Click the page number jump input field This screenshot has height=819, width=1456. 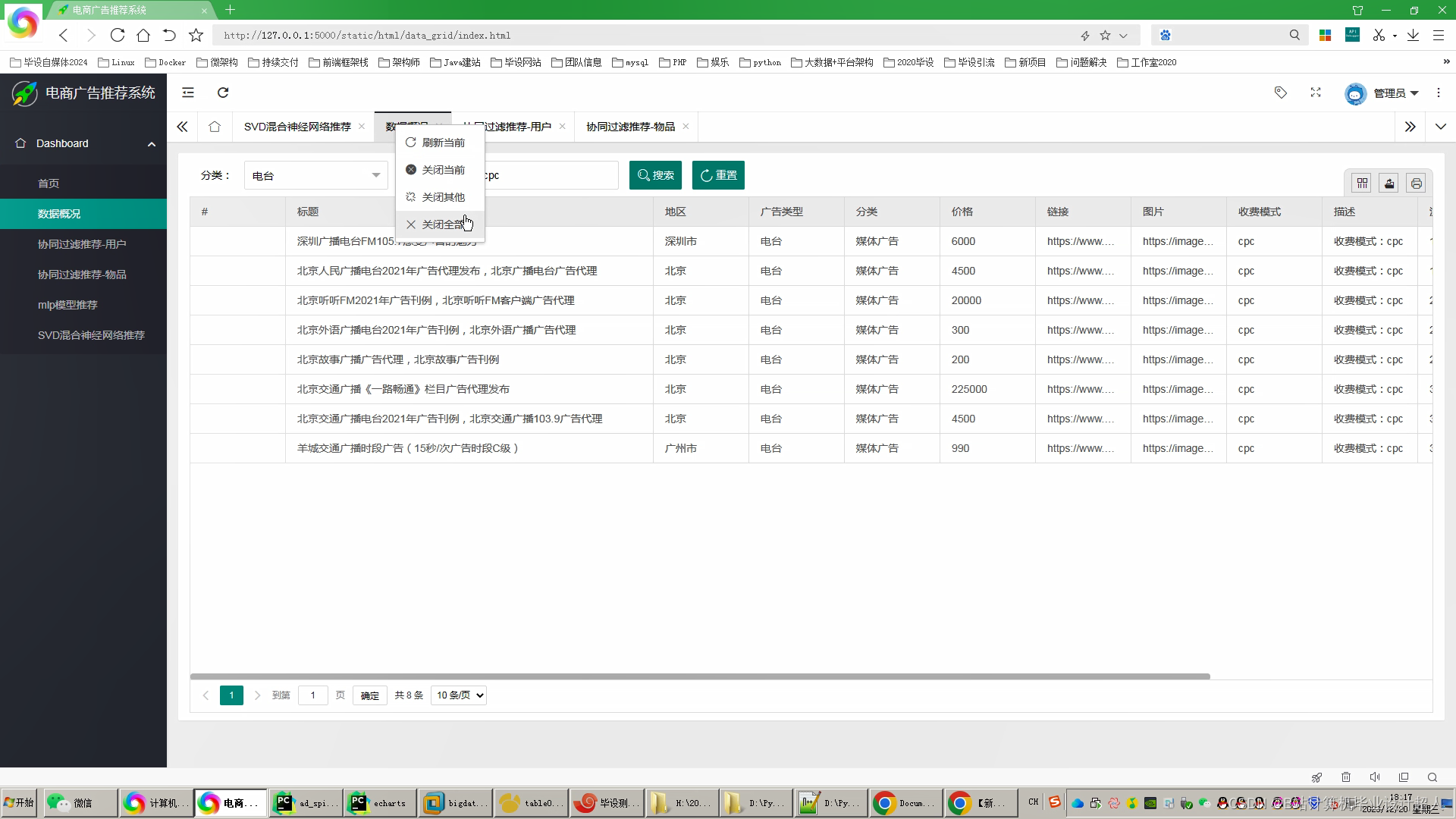(312, 695)
